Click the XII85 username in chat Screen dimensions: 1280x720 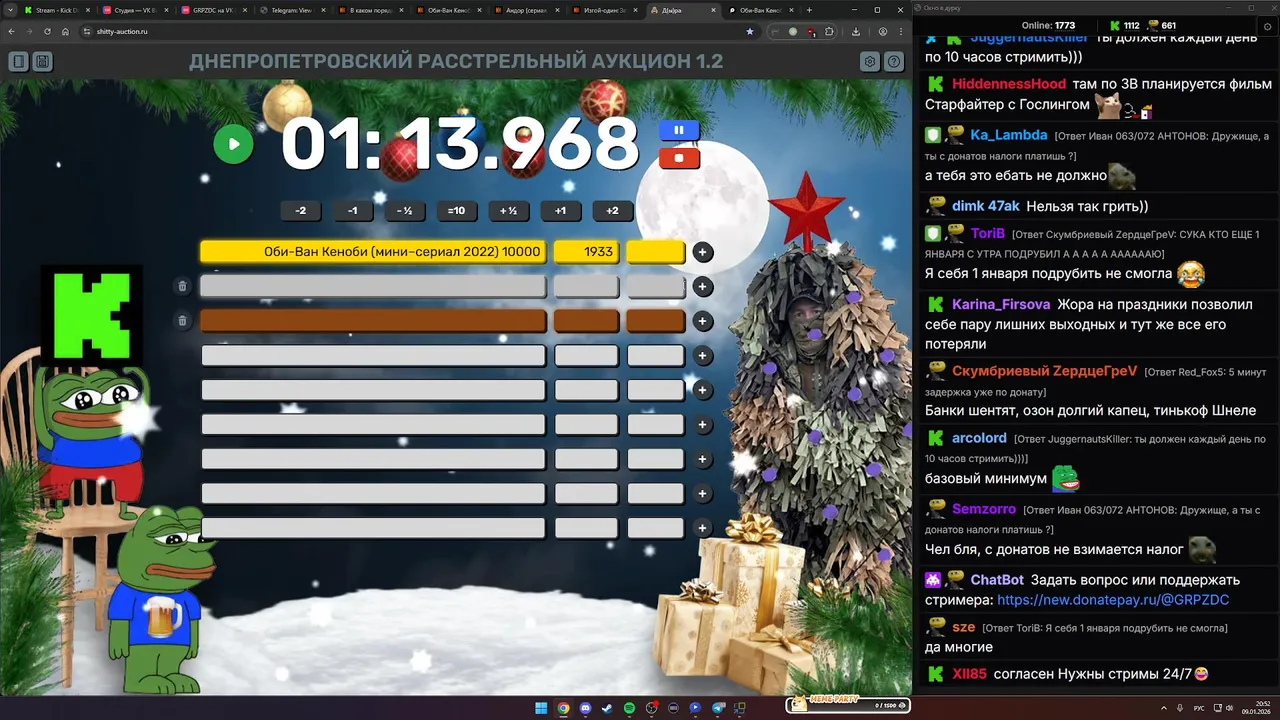[x=970, y=674]
